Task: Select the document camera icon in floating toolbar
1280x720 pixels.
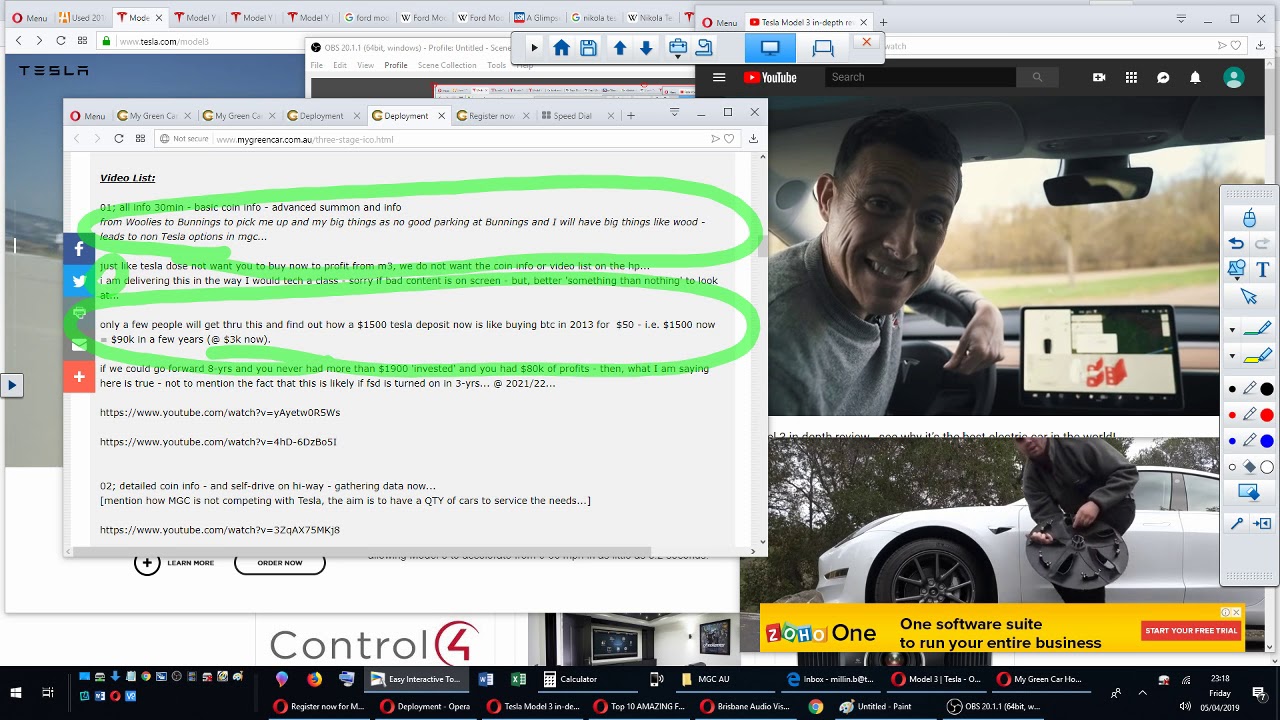Action: point(704,47)
